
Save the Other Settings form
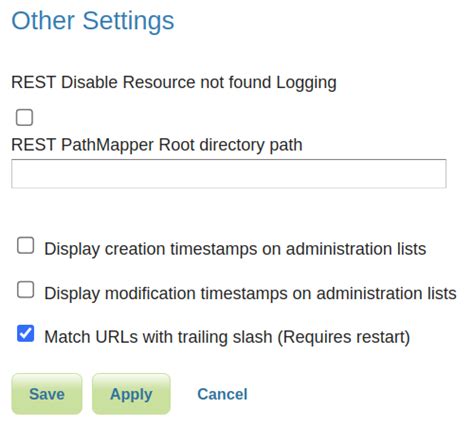point(47,394)
